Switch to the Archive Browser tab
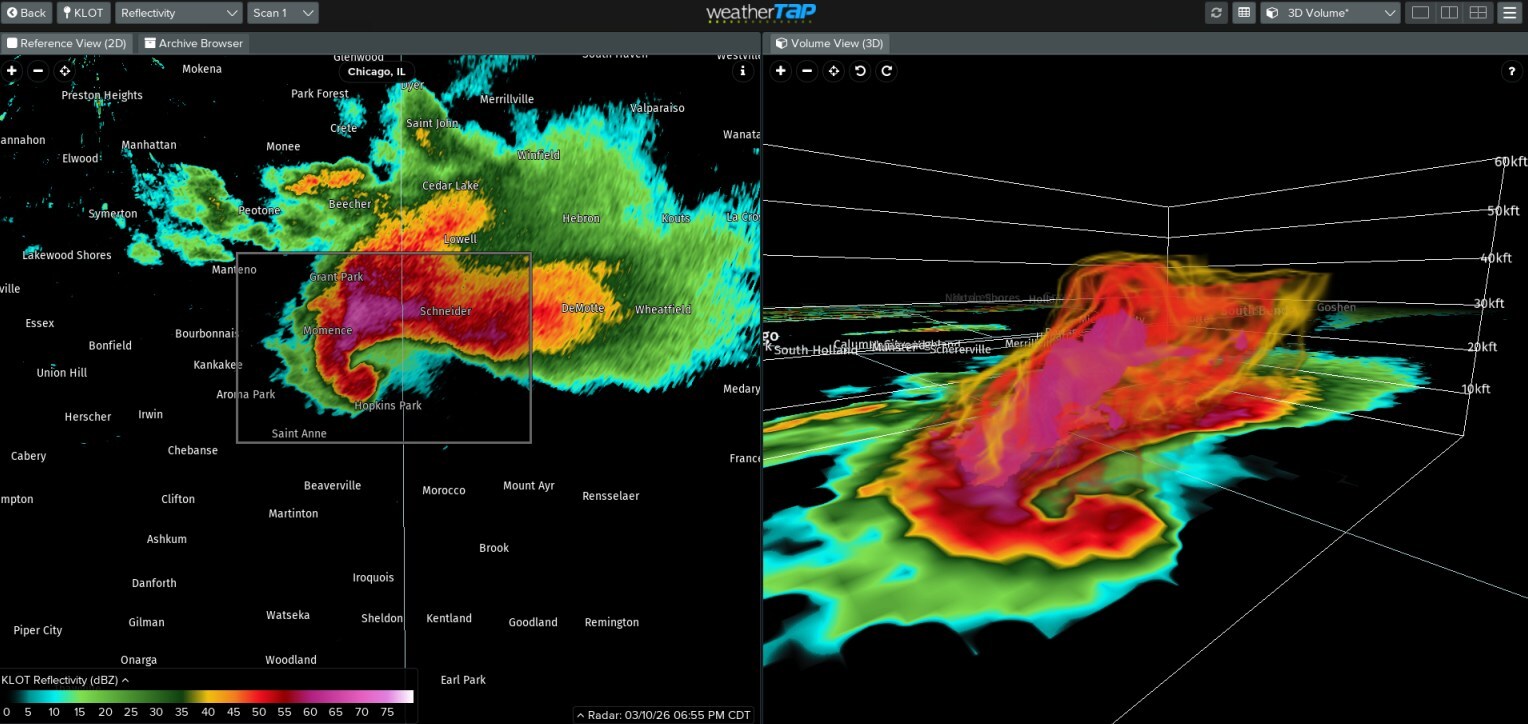This screenshot has width=1528, height=724. (x=193, y=44)
